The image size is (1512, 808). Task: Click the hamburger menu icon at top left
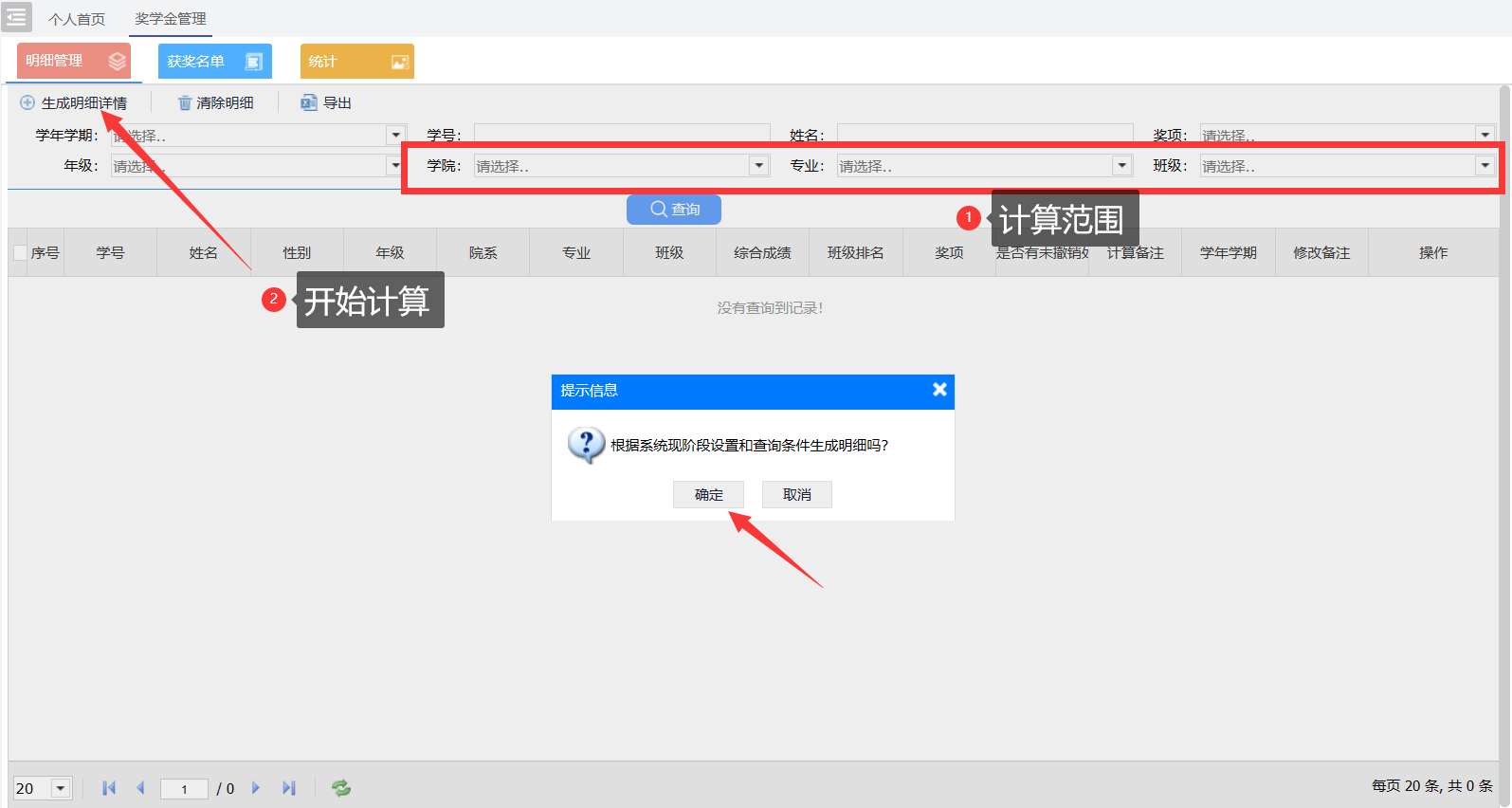coord(16,17)
